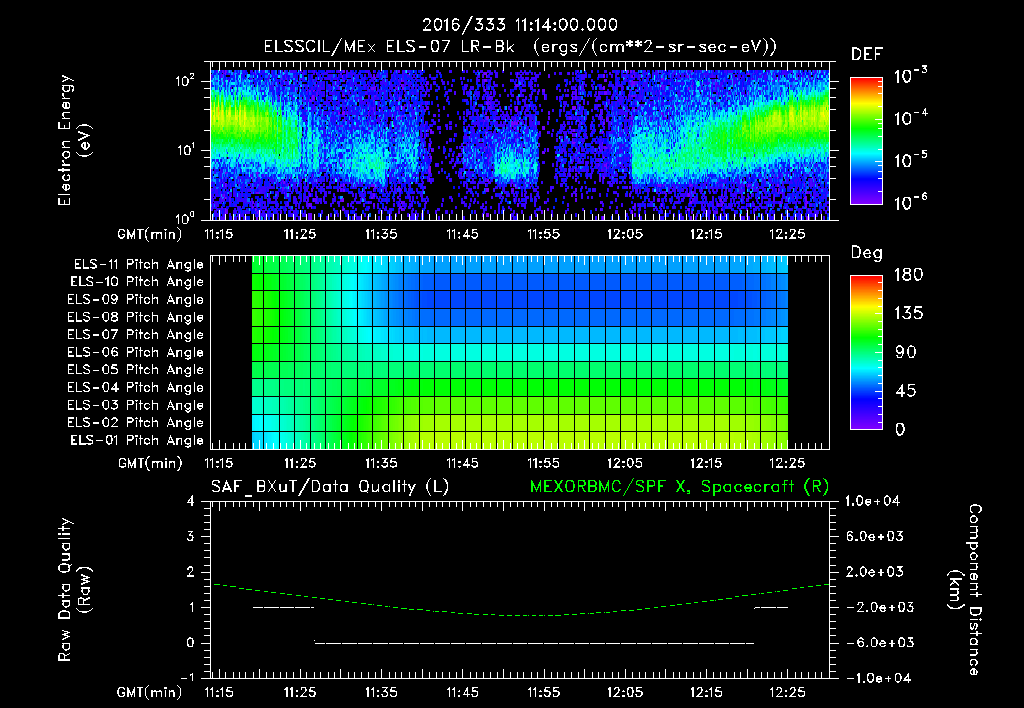The height and width of the screenshot is (708, 1024).
Task: Click the 90 value on the Deg color bar
Action: [x=906, y=353]
